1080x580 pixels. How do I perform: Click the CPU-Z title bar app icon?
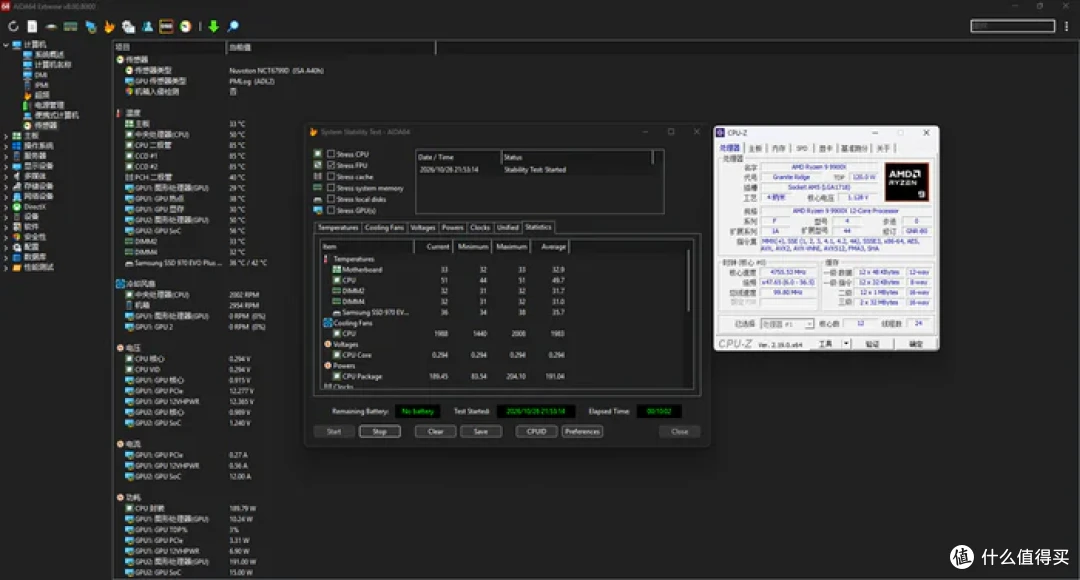(720, 133)
